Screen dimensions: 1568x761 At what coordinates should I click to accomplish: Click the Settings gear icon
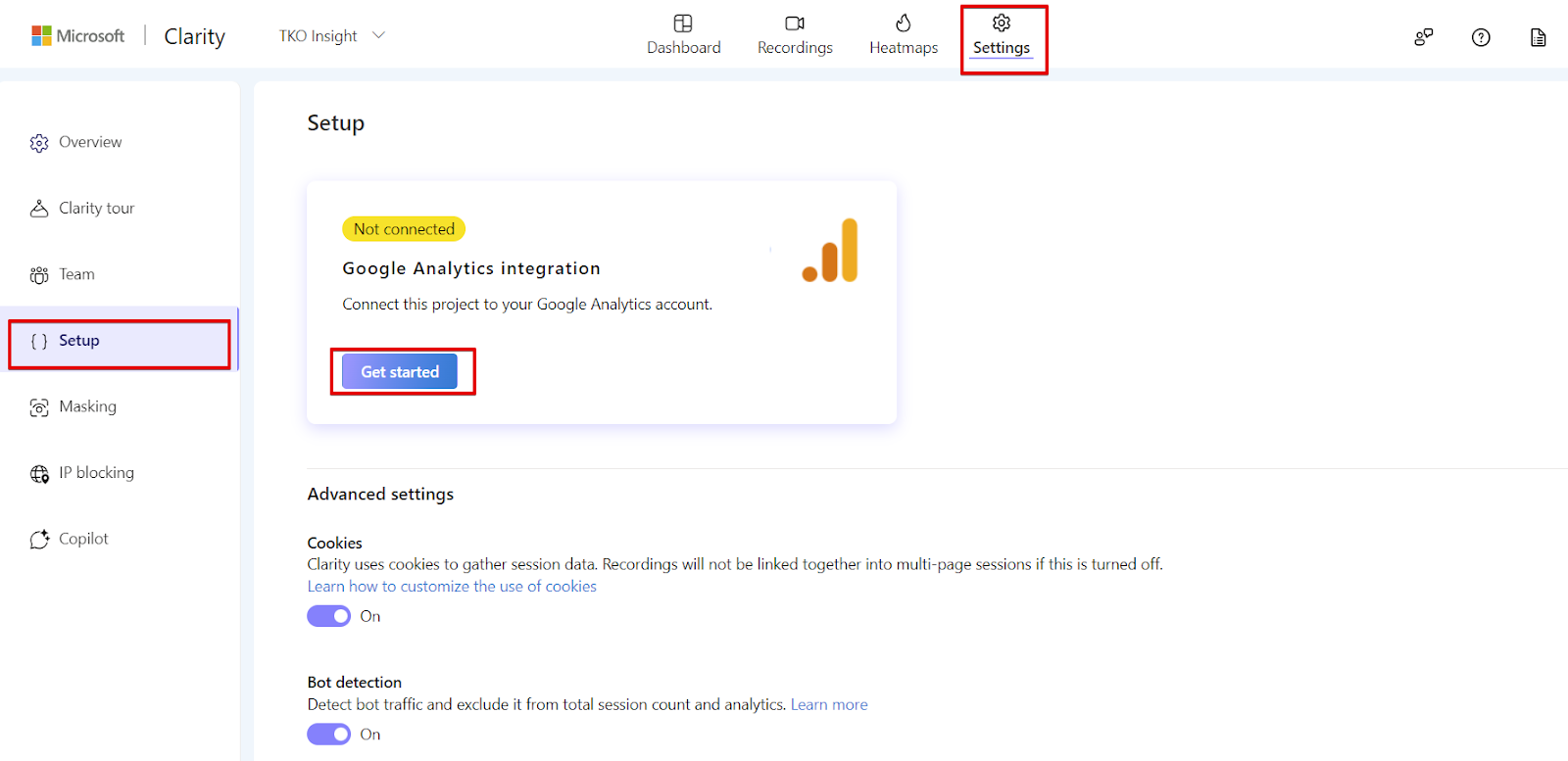point(1002,23)
